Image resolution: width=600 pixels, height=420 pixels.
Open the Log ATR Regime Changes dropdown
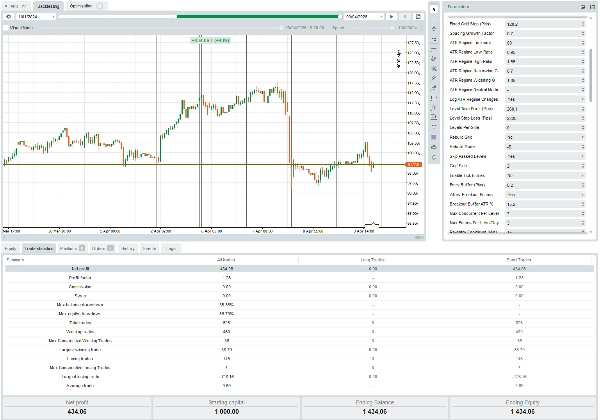[545, 99]
